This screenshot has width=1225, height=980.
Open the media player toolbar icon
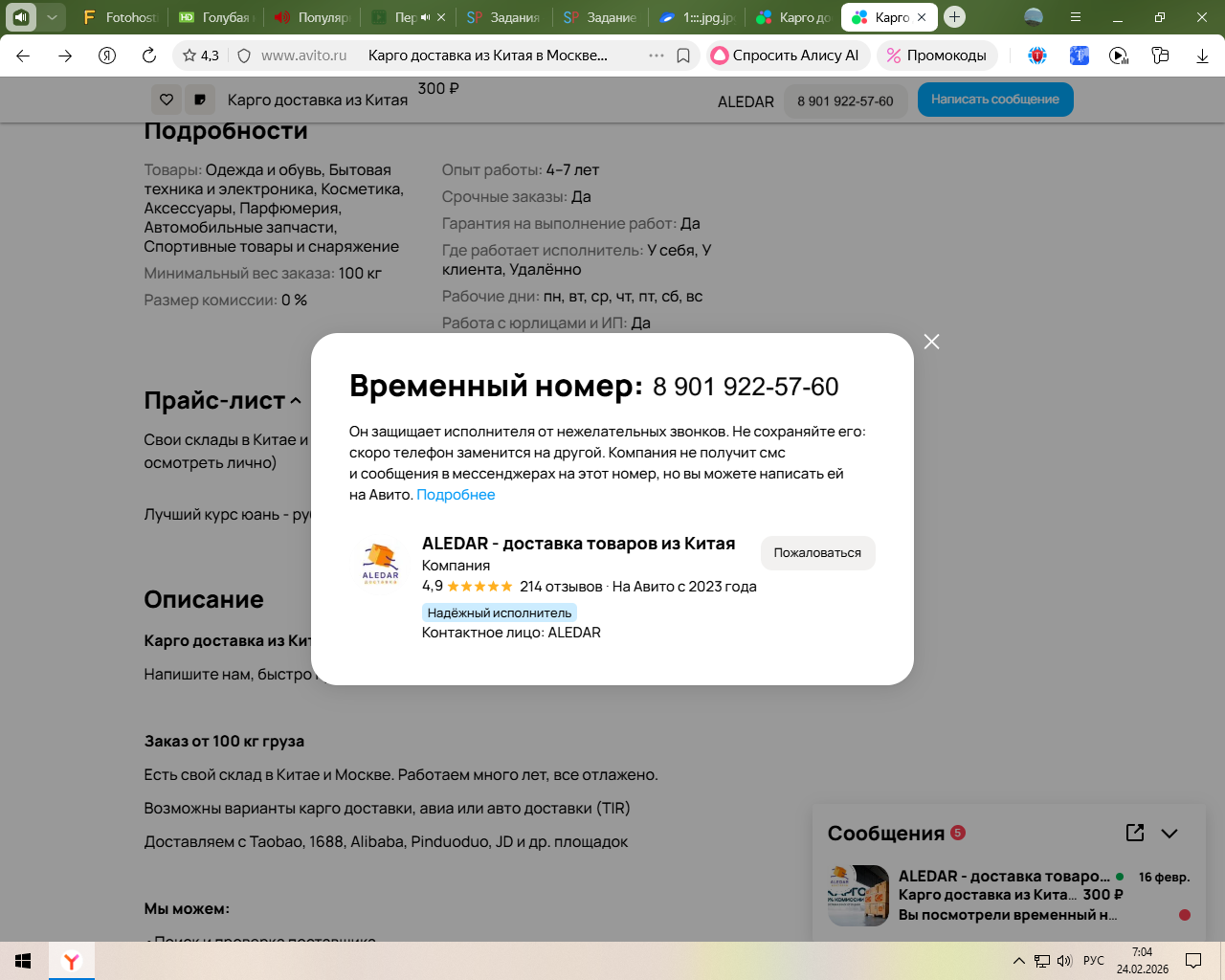(1119, 56)
